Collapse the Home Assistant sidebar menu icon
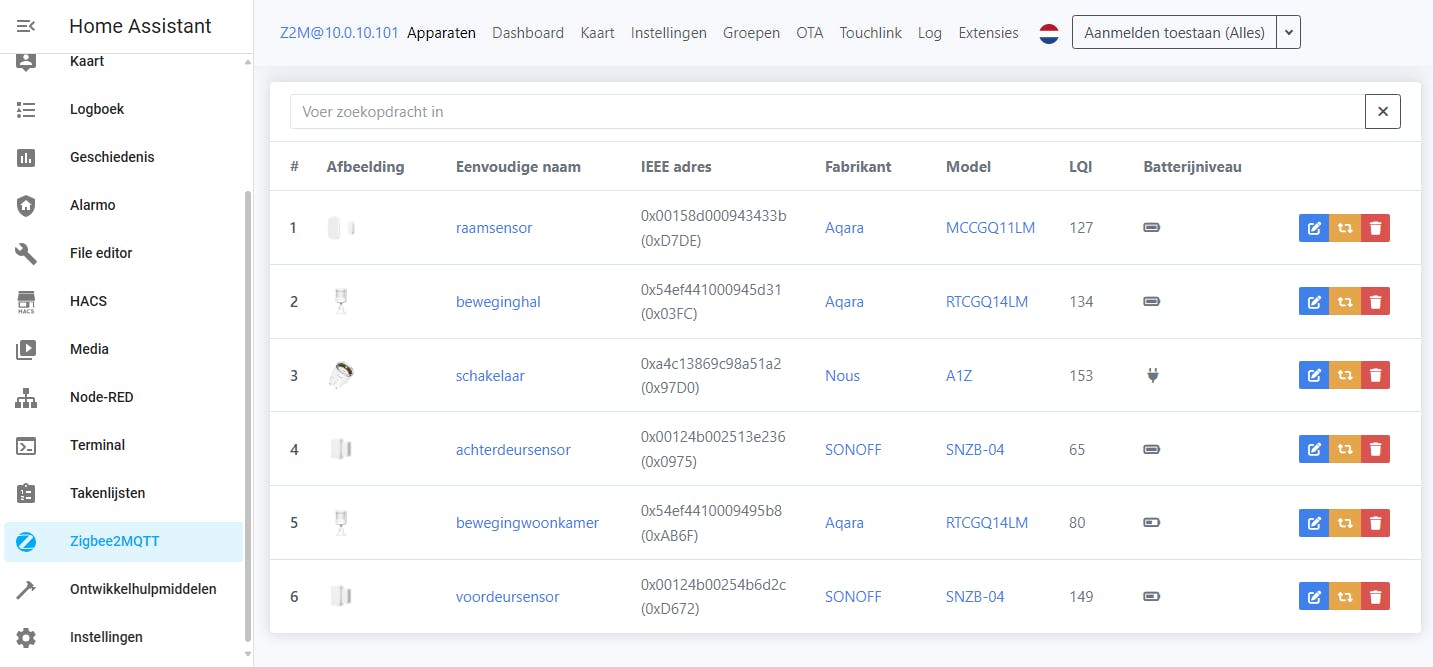1433x667 pixels. coord(26,27)
